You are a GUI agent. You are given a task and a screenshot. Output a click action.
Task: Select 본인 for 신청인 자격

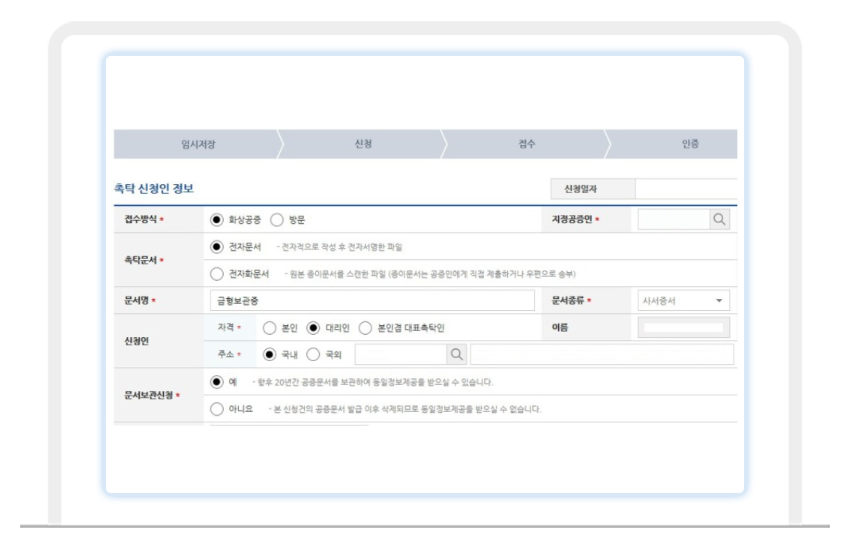[268, 327]
